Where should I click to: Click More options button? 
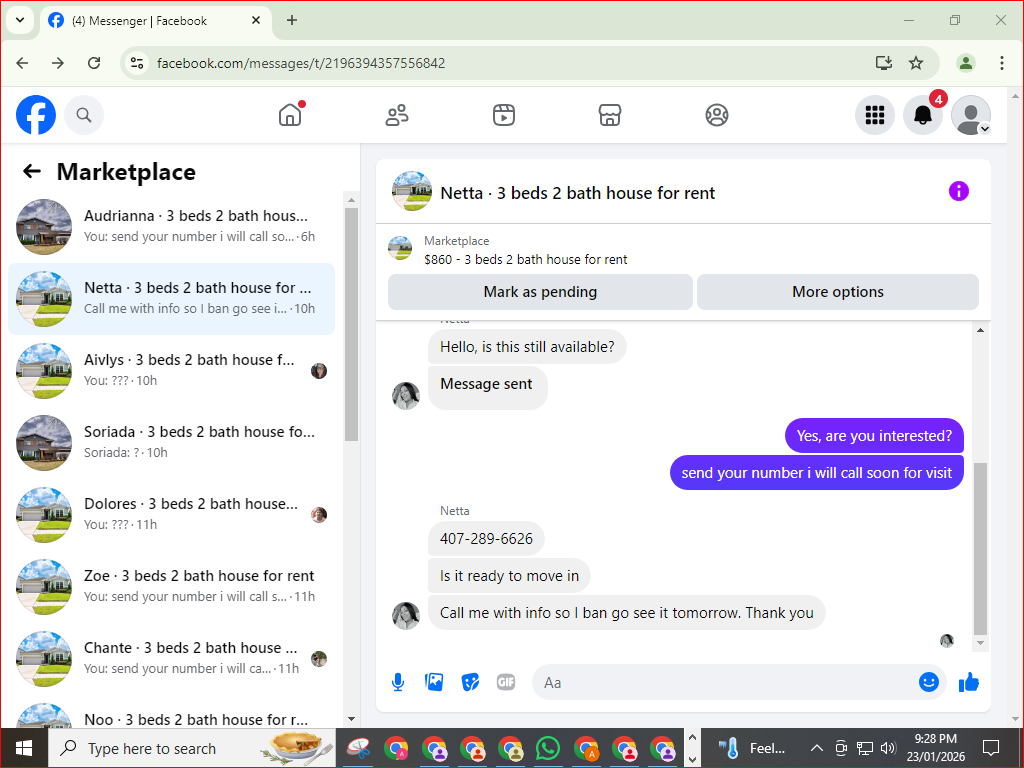(838, 292)
